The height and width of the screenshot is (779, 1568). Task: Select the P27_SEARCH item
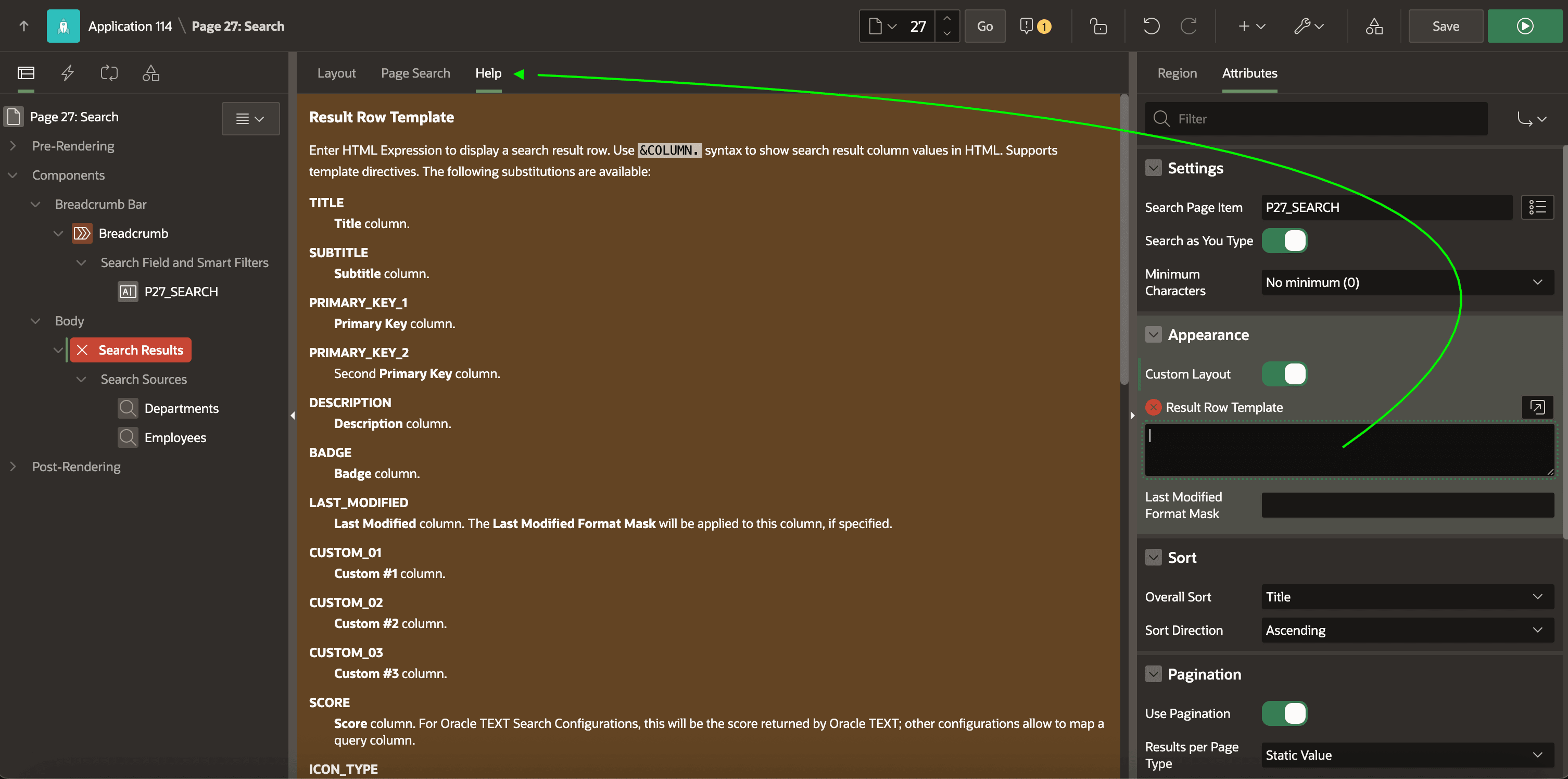(x=181, y=292)
